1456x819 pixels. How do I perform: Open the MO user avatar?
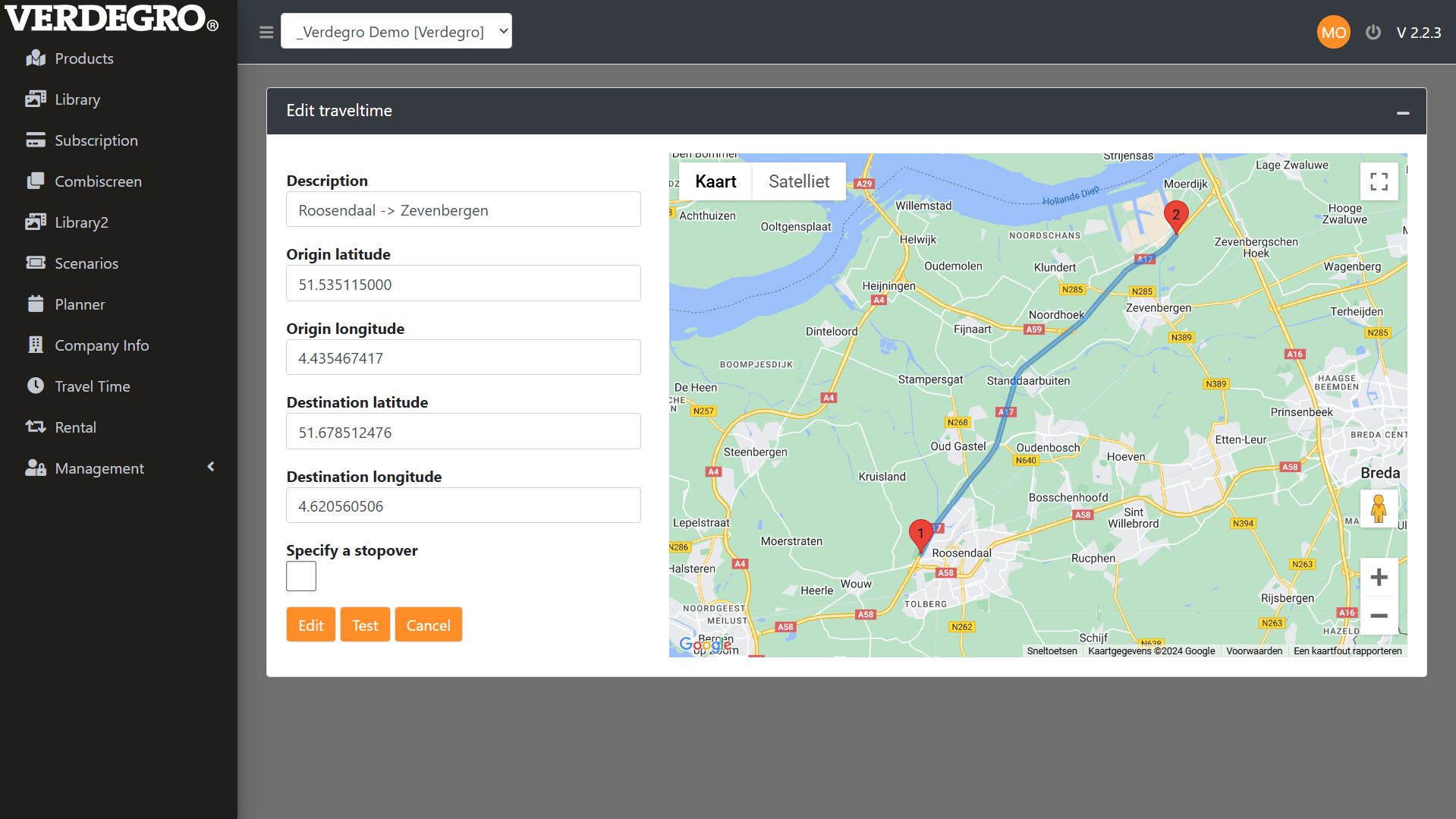1334,33
